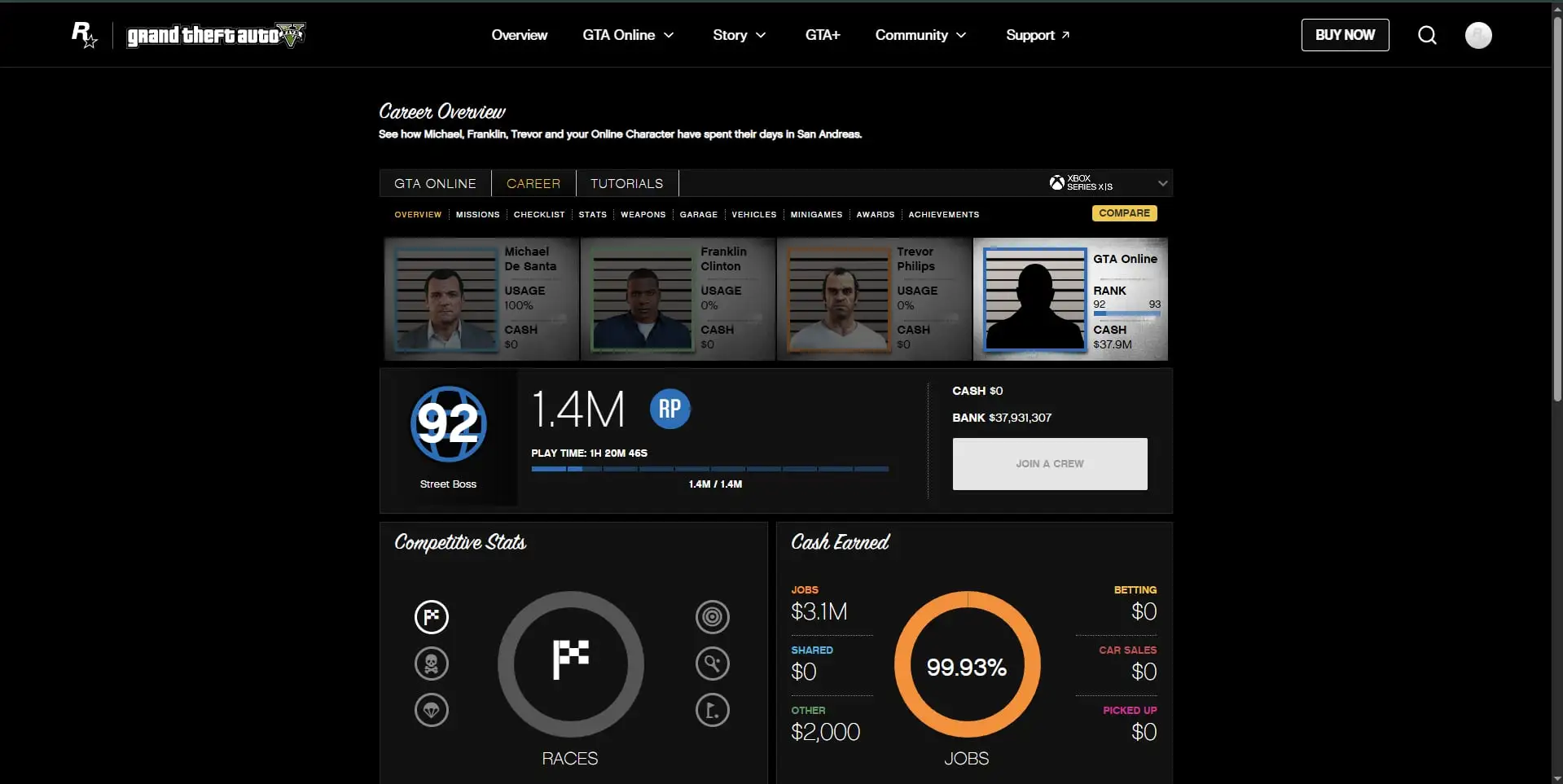Open the Community dropdown menu
This screenshot has height=784, width=1563.
click(920, 35)
